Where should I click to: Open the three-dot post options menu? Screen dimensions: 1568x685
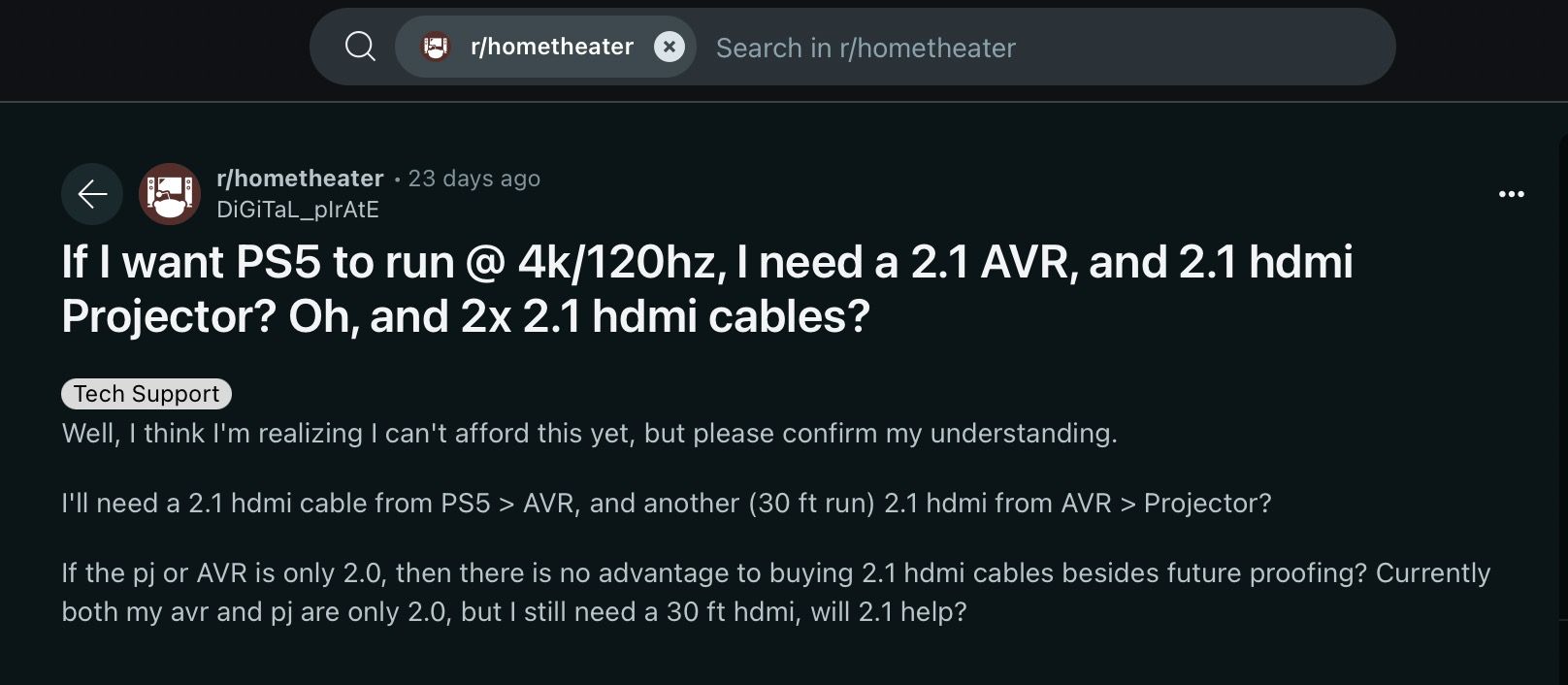(1511, 194)
